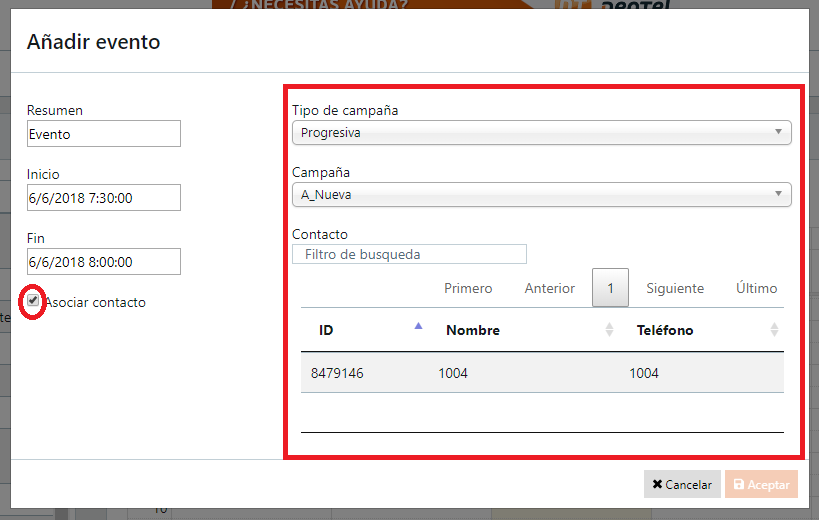819x520 pixels.
Task: Focus the Filtro de busqueda field
Action: (410, 254)
